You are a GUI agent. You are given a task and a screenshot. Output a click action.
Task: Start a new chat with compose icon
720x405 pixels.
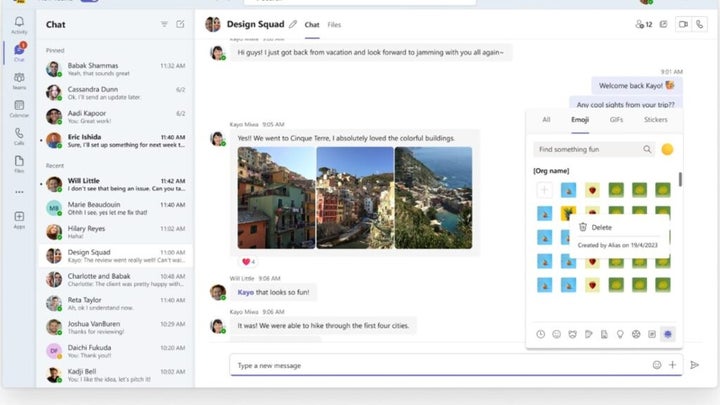pyautogui.click(x=180, y=24)
